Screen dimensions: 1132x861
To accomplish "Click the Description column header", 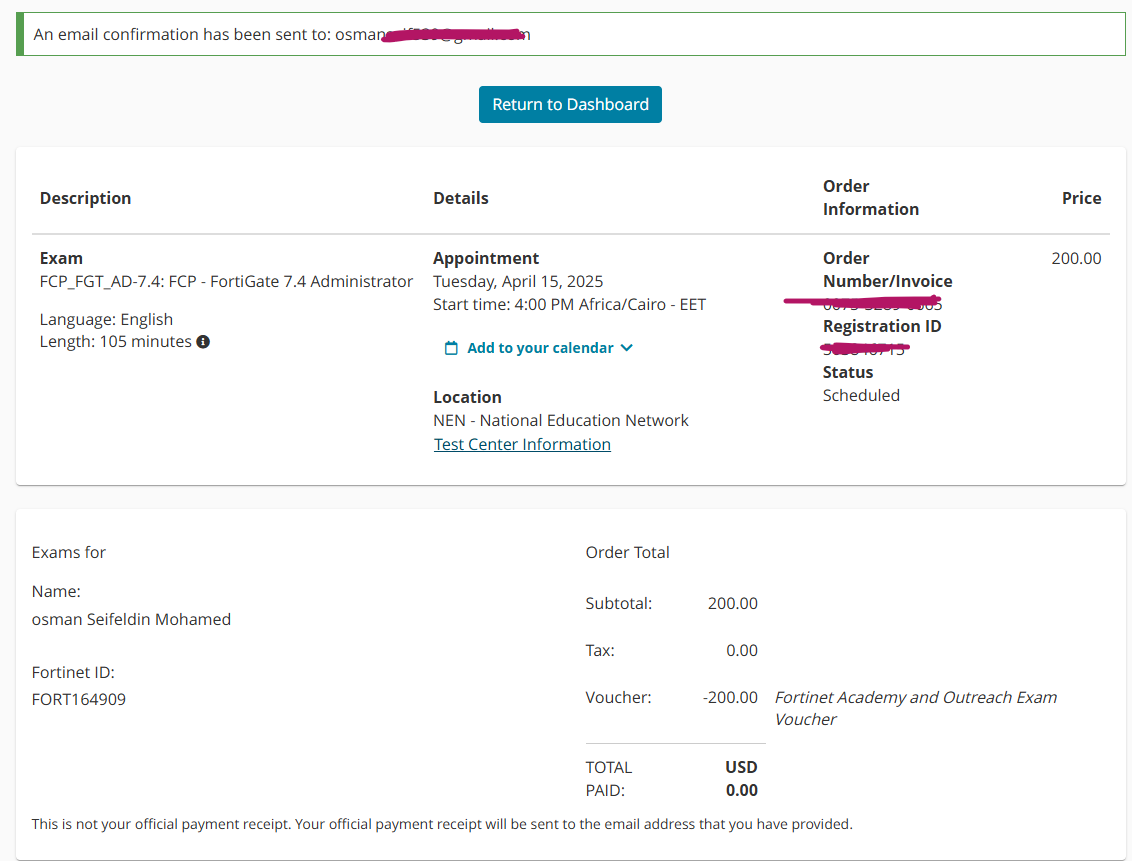I will click(85, 199).
